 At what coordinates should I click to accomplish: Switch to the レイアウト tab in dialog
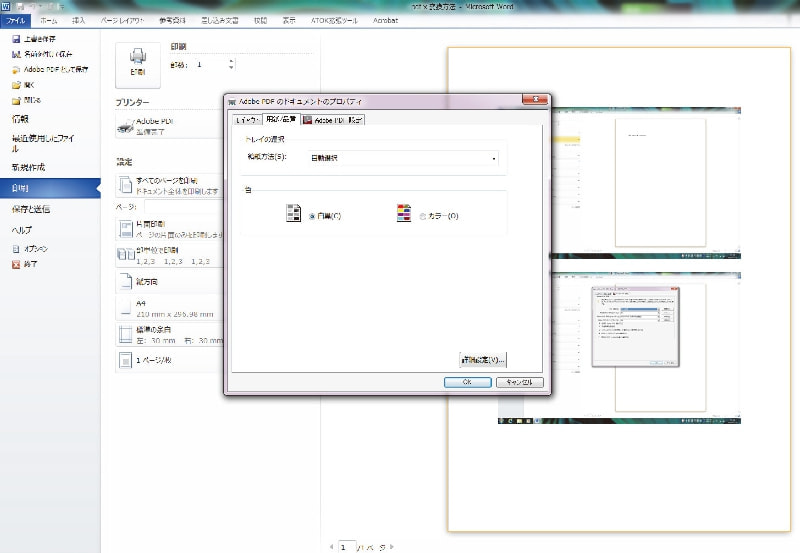coord(247,120)
